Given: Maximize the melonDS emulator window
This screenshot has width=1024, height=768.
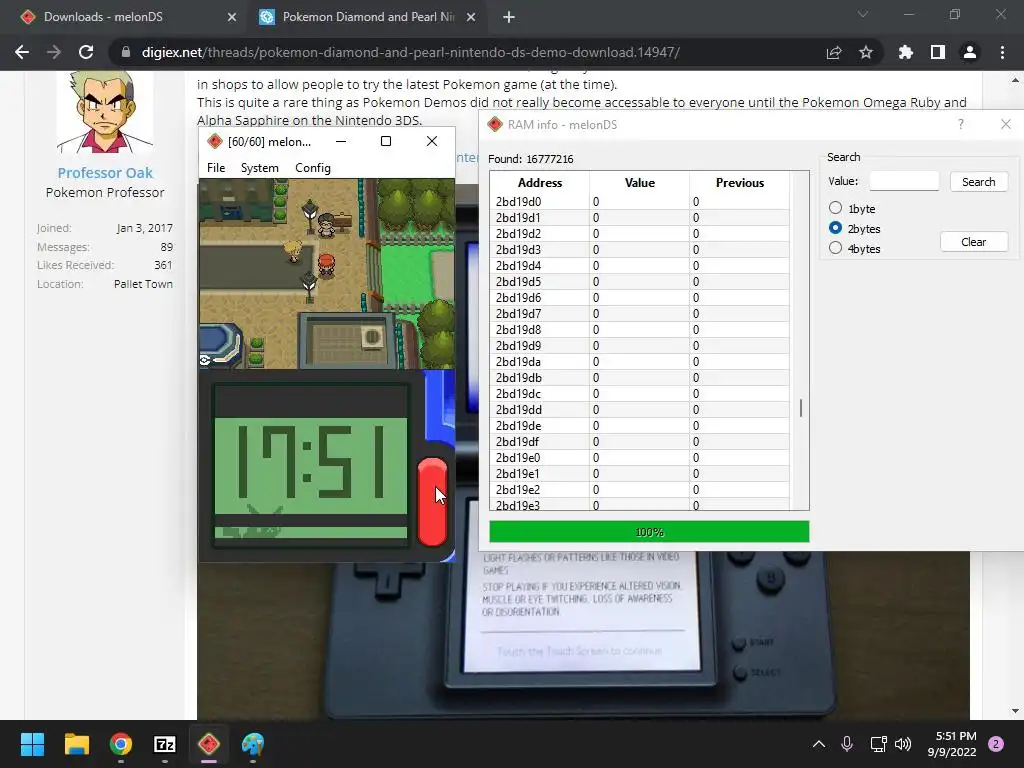Looking at the screenshot, I should (386, 141).
